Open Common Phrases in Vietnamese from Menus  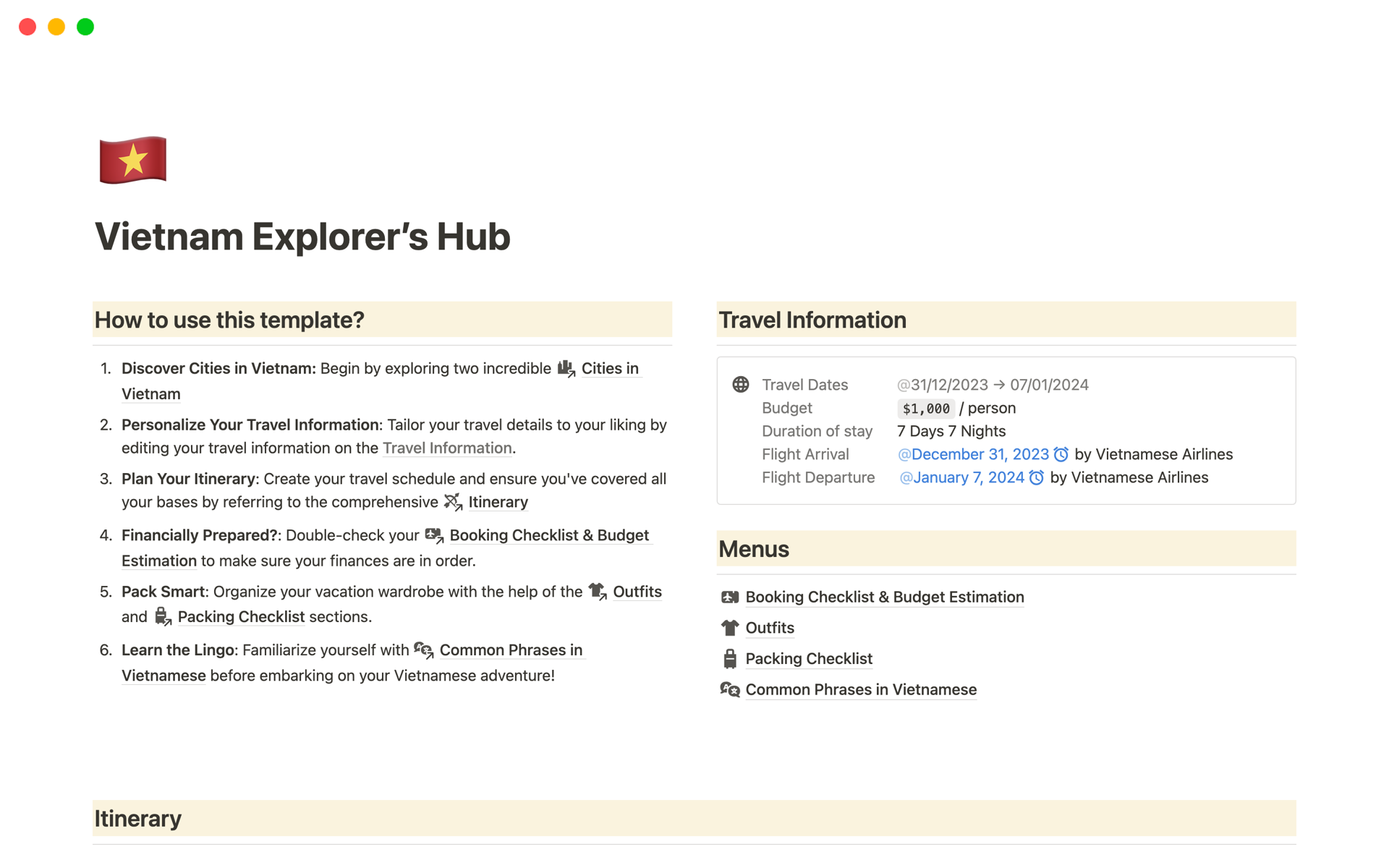point(861,689)
